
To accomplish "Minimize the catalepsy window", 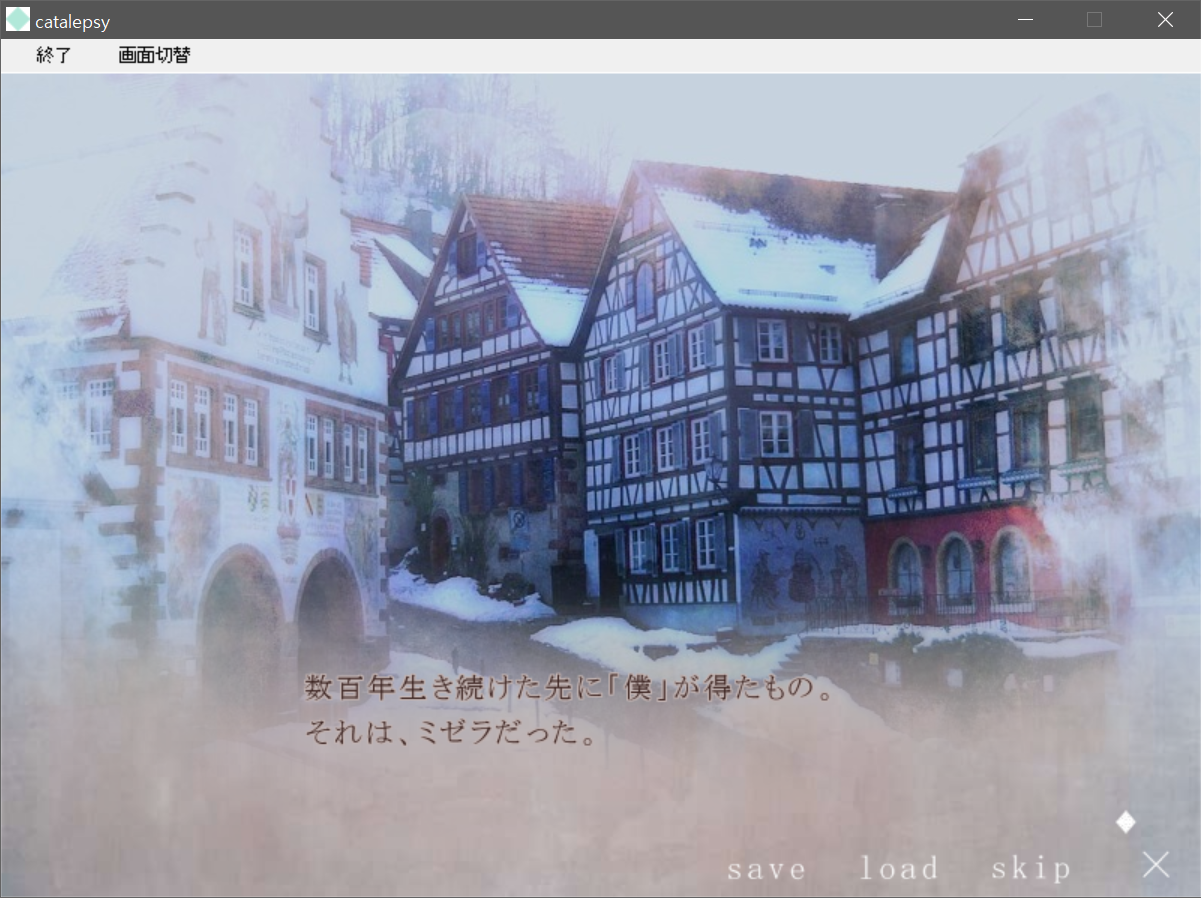I will tap(1024, 20).
